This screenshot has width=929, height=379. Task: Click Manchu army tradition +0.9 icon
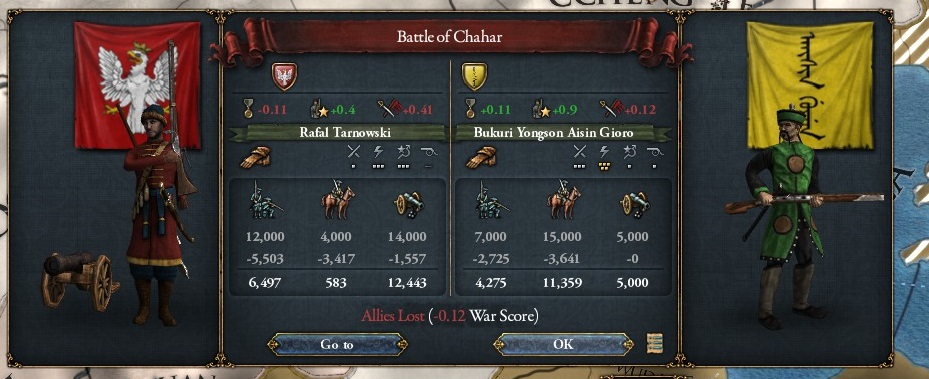coord(542,109)
